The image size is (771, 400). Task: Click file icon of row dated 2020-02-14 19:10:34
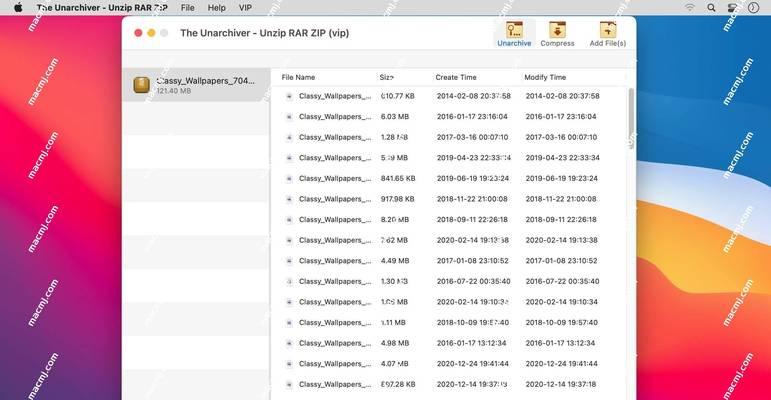coord(289,302)
